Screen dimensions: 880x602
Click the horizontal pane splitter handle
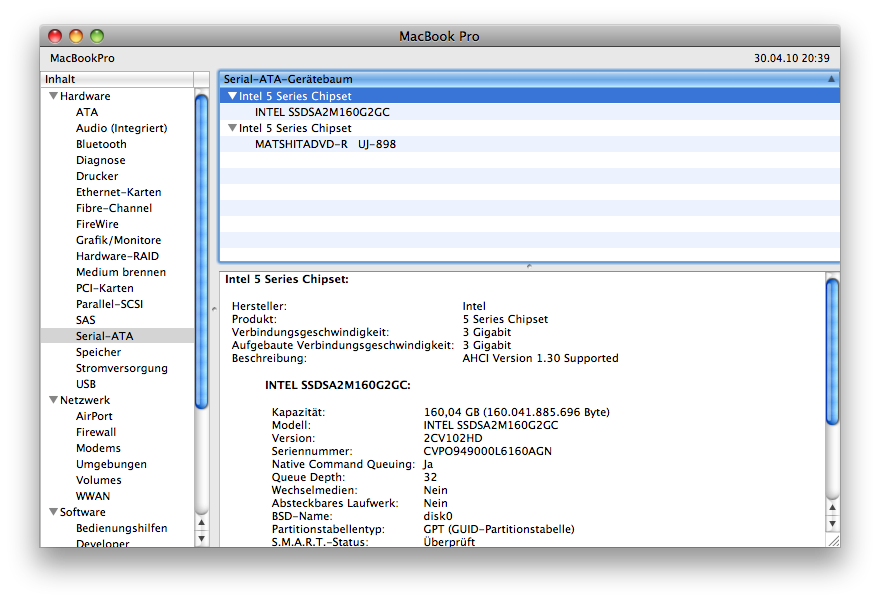pyautogui.click(x=529, y=266)
